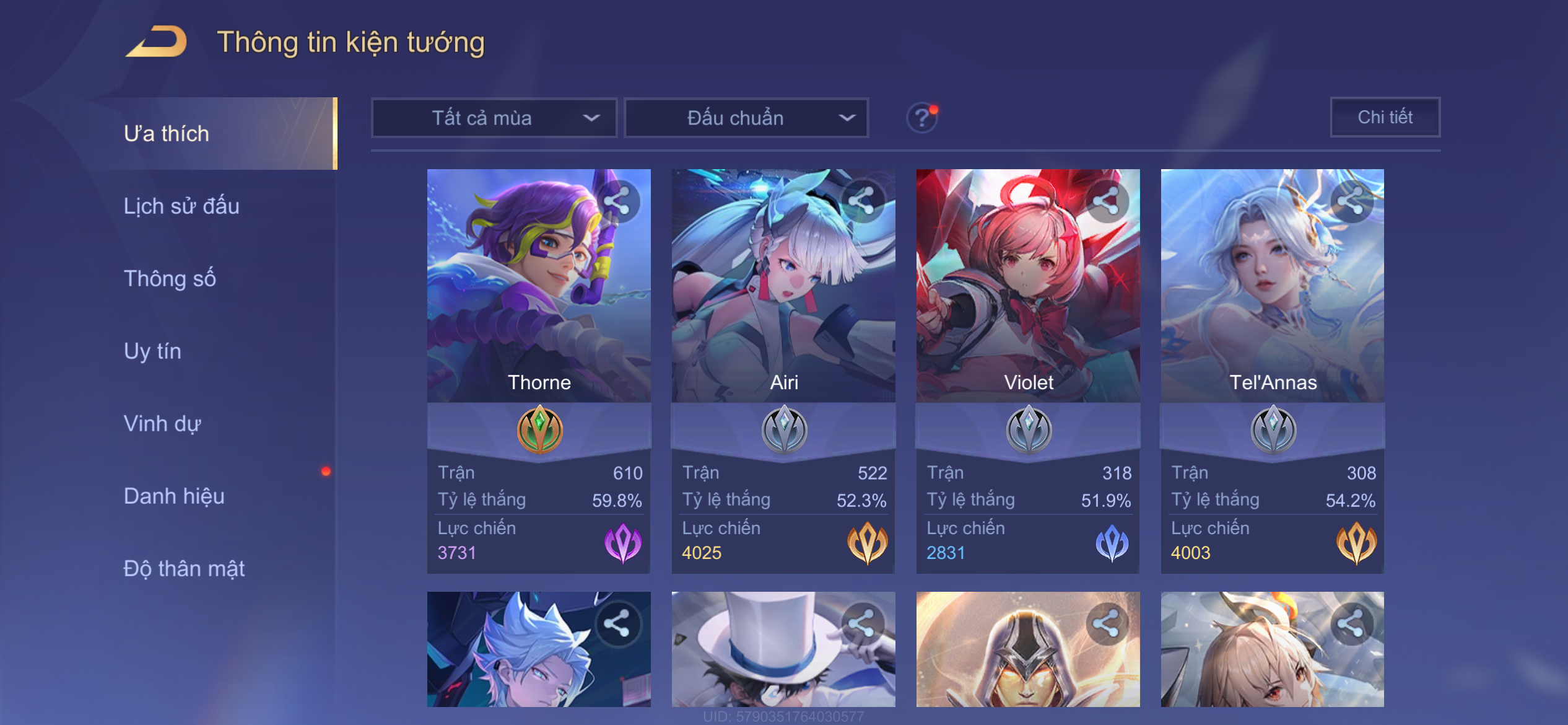
Task: Share Airi's hero card
Action: [x=861, y=201]
